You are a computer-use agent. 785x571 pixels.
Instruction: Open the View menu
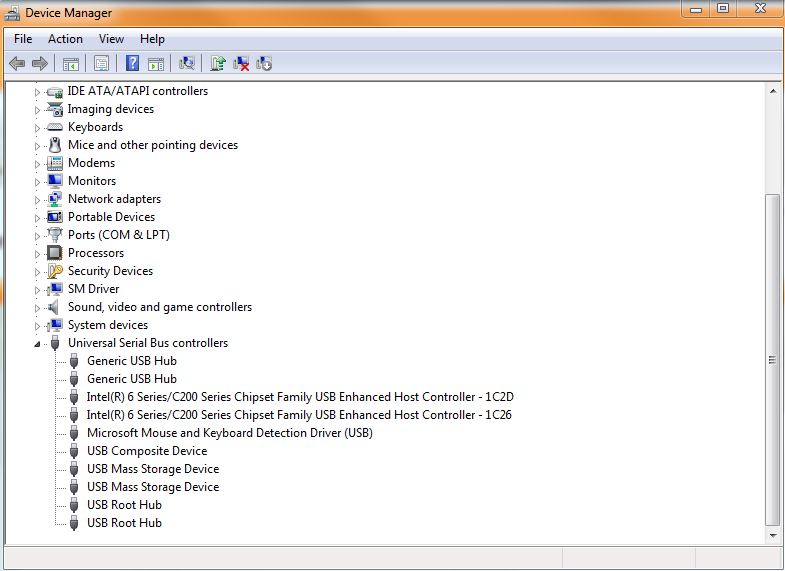pos(111,39)
